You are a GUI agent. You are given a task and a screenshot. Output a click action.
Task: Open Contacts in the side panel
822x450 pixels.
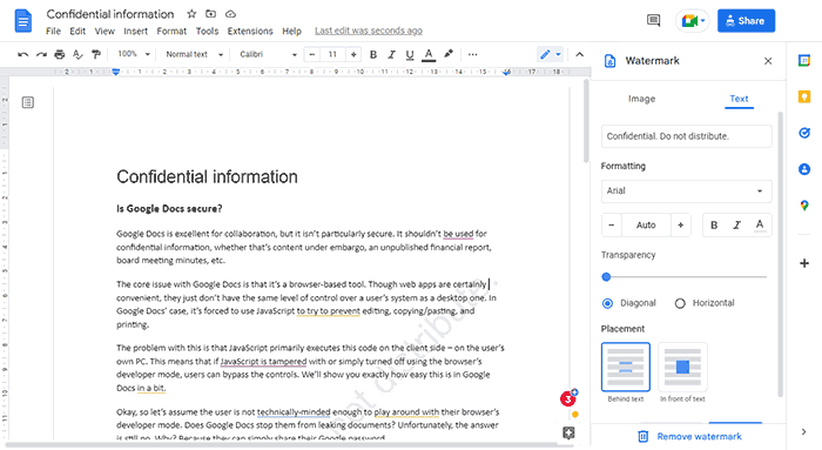(804, 169)
